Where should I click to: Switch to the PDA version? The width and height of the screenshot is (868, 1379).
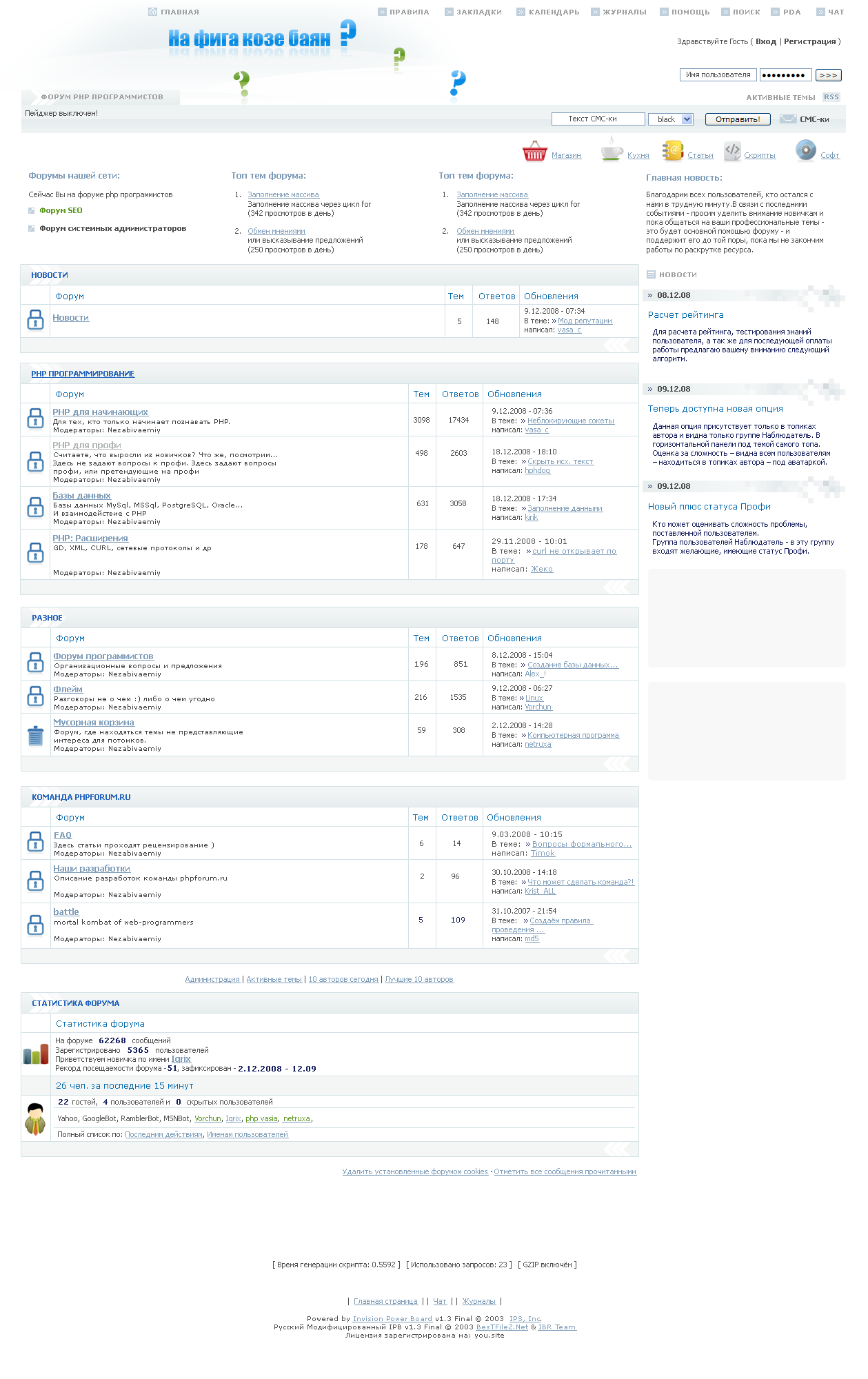click(x=792, y=12)
